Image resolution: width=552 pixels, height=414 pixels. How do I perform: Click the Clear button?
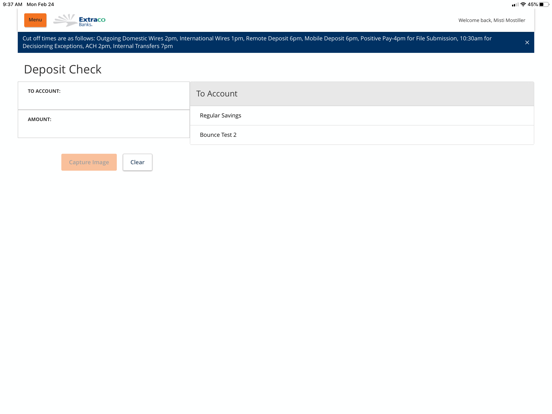point(137,162)
